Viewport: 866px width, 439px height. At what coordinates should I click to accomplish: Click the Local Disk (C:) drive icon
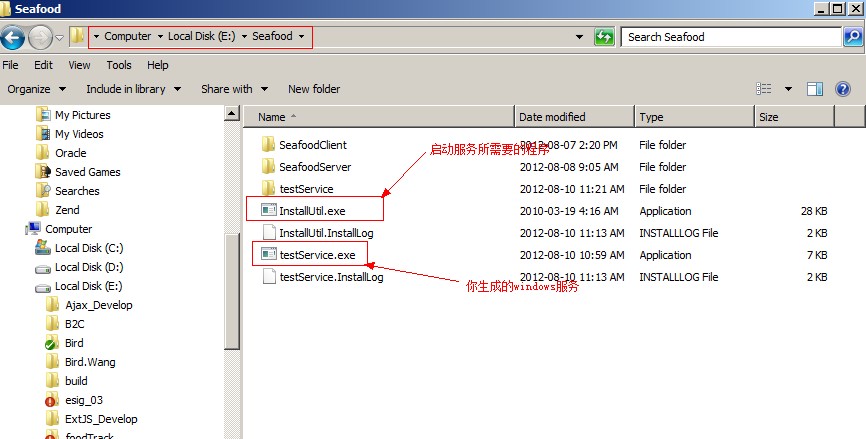(43, 248)
